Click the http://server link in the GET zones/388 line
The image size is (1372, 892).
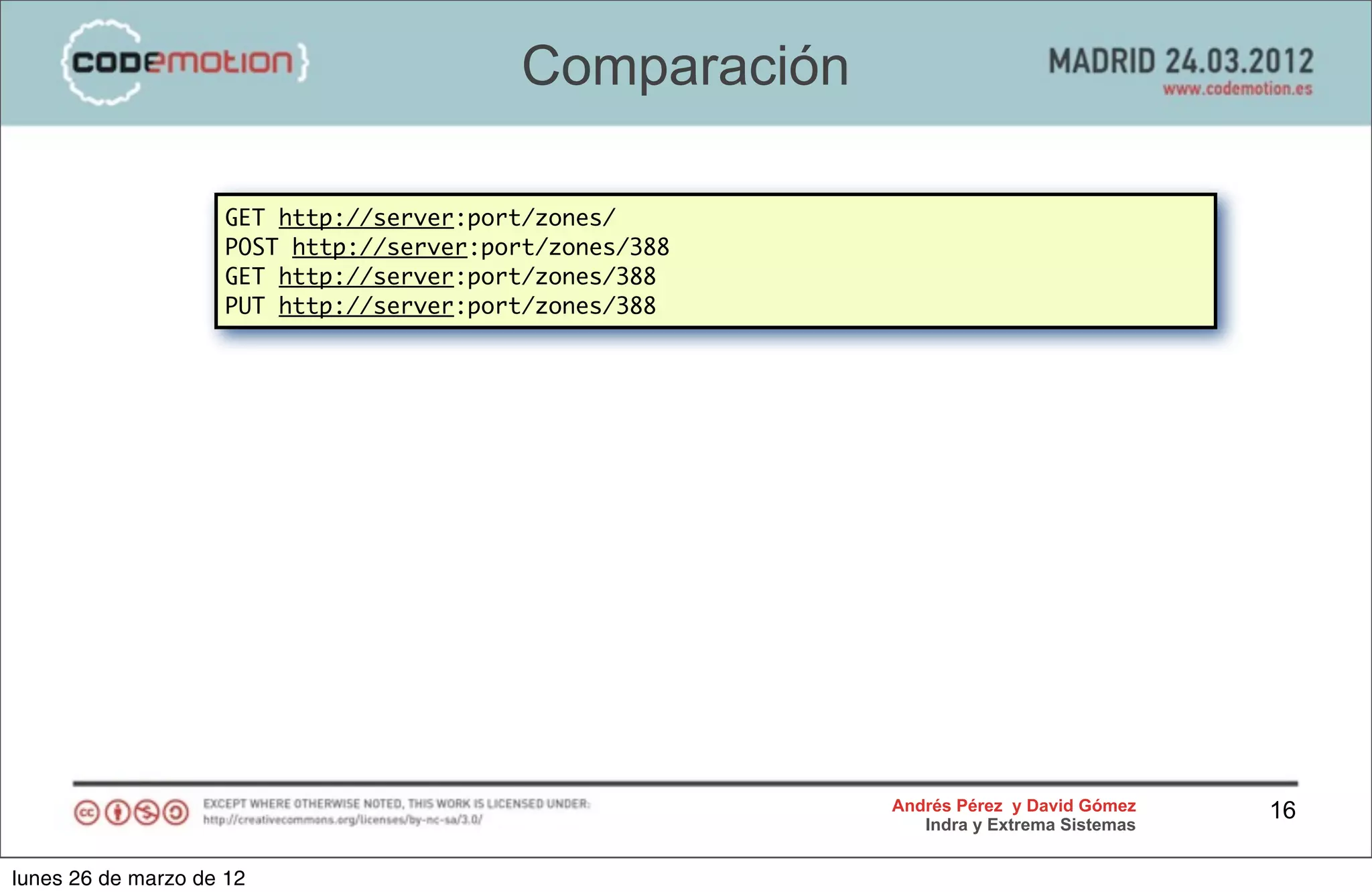(366, 277)
